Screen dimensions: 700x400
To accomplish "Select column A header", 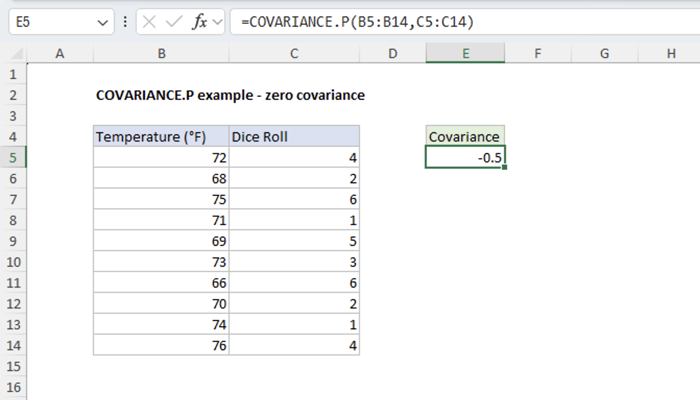I will pos(60,54).
